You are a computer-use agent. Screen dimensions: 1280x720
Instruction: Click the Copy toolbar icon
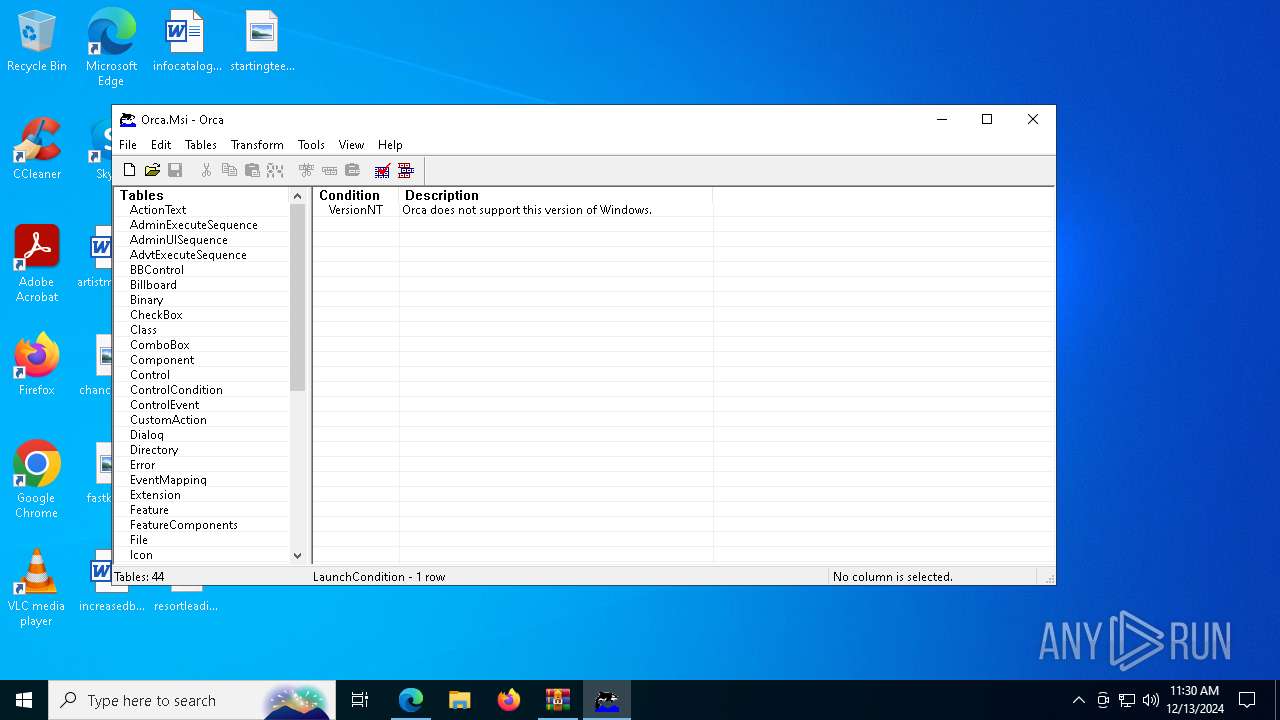pyautogui.click(x=229, y=171)
